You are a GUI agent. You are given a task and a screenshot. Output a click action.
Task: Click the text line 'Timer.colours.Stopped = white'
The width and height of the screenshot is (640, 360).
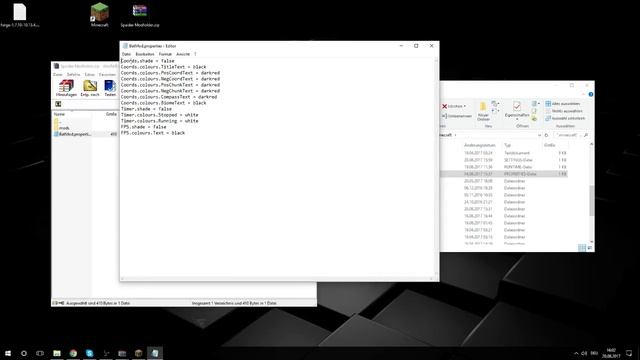[160, 115]
